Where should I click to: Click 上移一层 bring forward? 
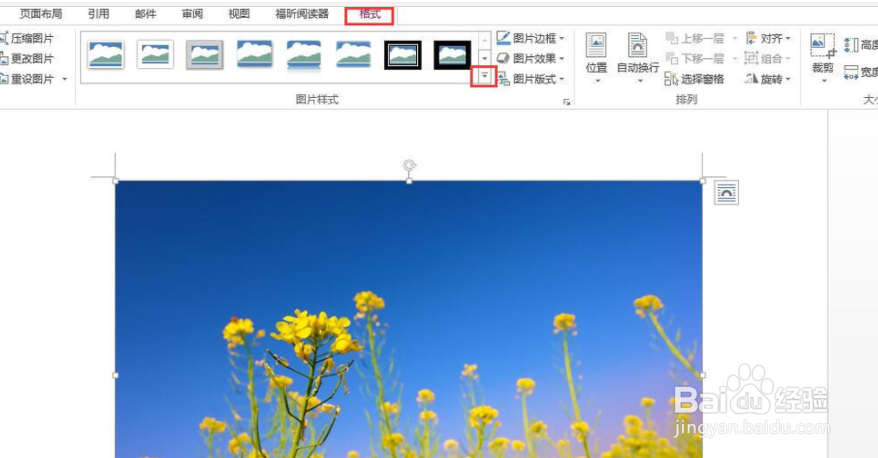click(695, 38)
